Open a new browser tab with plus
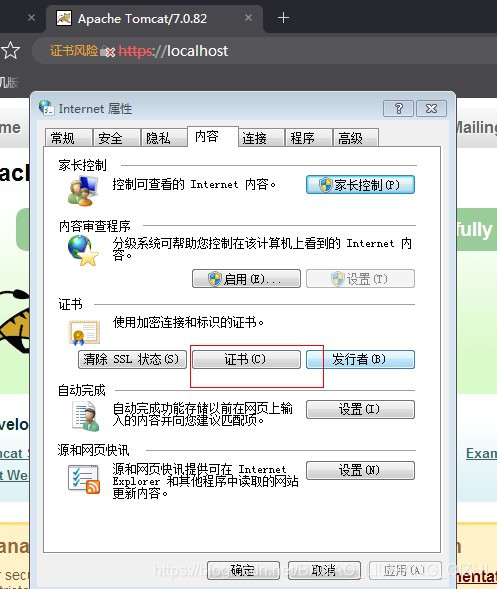497x589 pixels. click(x=283, y=18)
